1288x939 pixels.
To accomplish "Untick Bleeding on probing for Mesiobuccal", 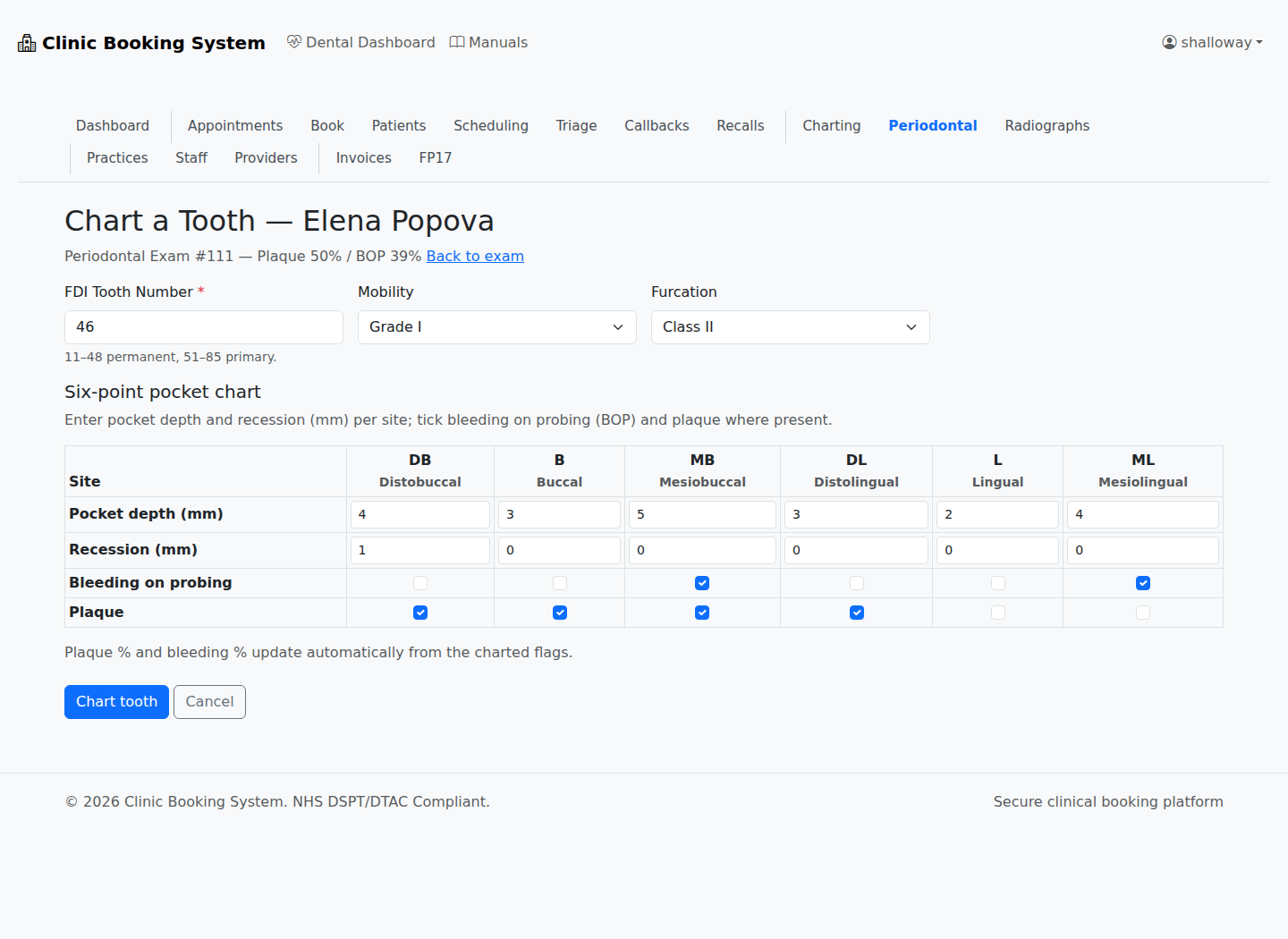I will coord(702,583).
